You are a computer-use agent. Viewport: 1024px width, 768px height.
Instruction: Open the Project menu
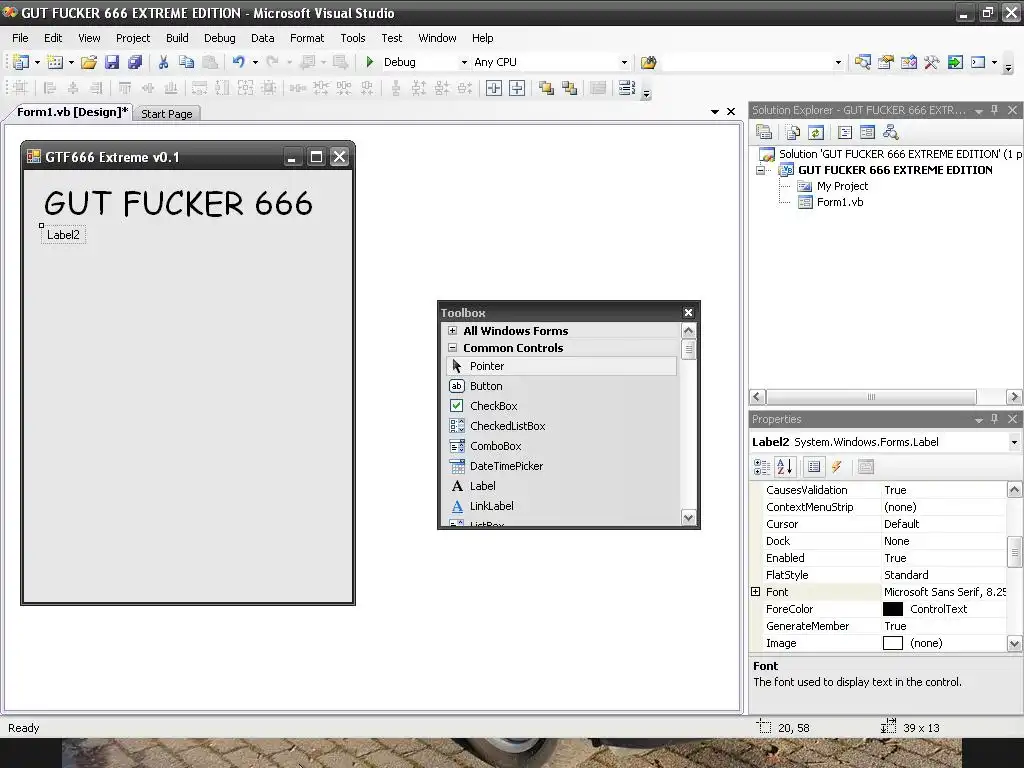pyautogui.click(x=133, y=38)
